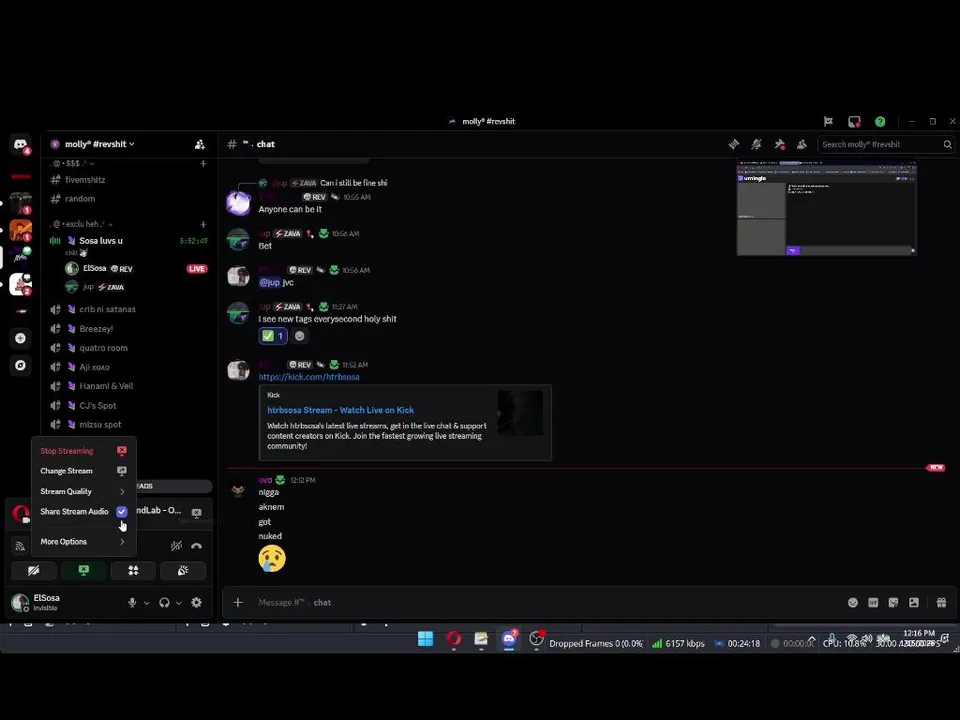This screenshot has height=720, width=960.
Task: Open the molly #revshit server dropdown
Action: tap(99, 144)
